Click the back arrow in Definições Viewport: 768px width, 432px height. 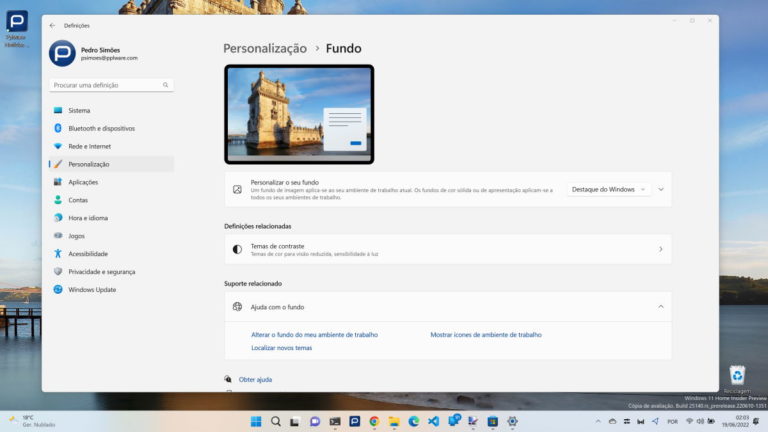(x=52, y=25)
